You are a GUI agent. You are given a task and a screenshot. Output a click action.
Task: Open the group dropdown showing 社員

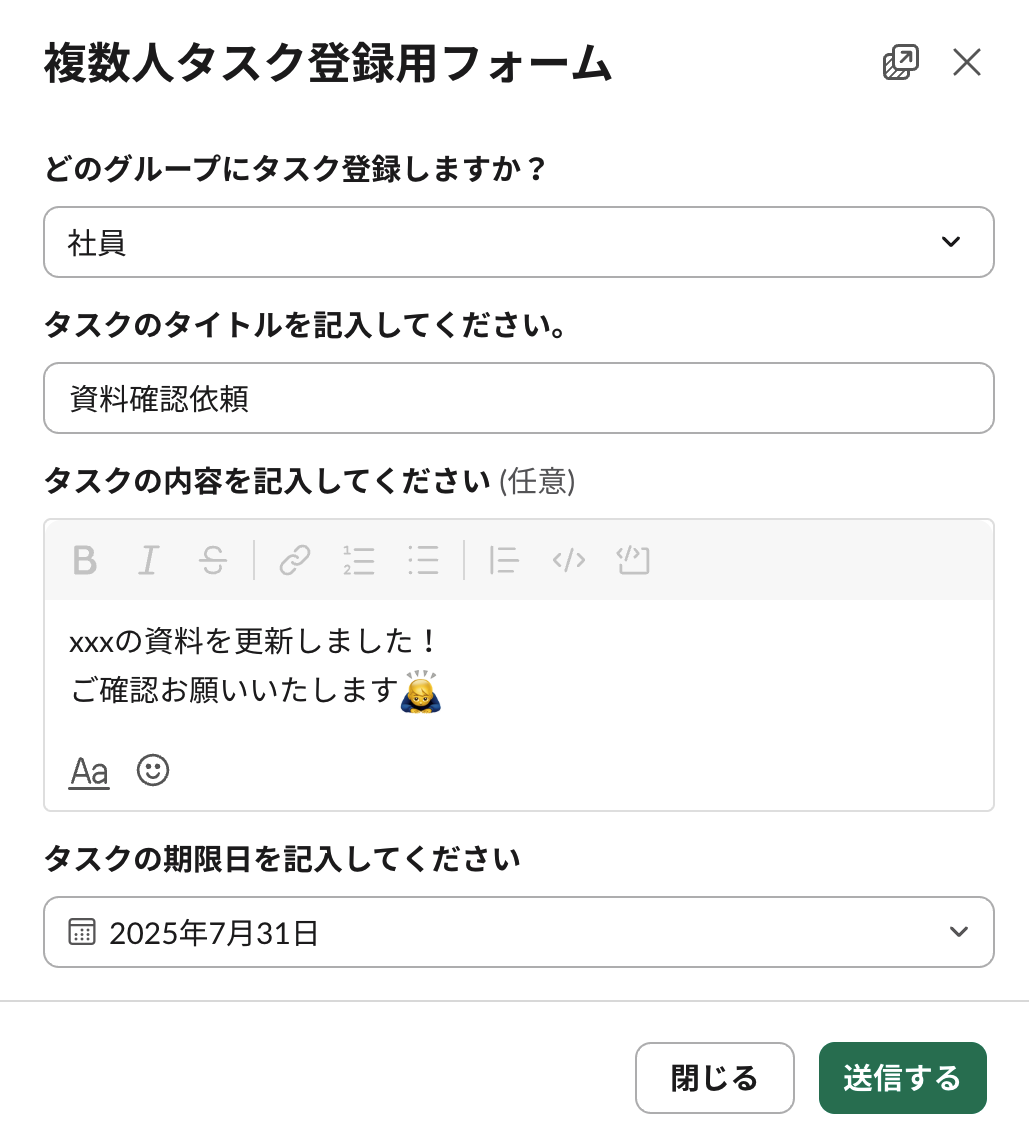(518, 242)
